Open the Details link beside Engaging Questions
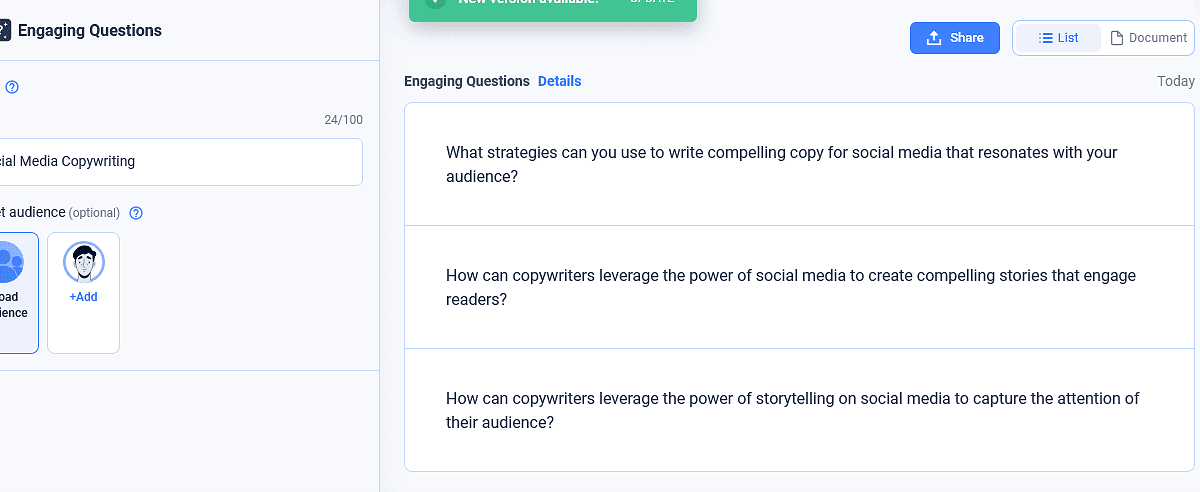1200x492 pixels. point(559,81)
